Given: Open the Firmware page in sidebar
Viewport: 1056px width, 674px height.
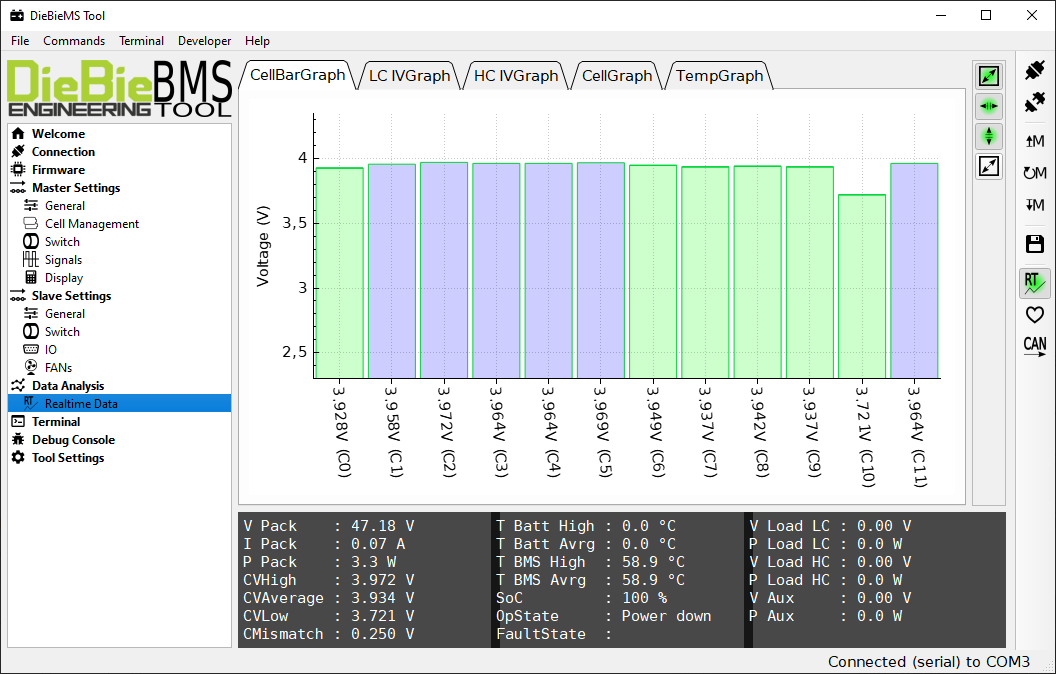Looking at the screenshot, I should click(58, 170).
